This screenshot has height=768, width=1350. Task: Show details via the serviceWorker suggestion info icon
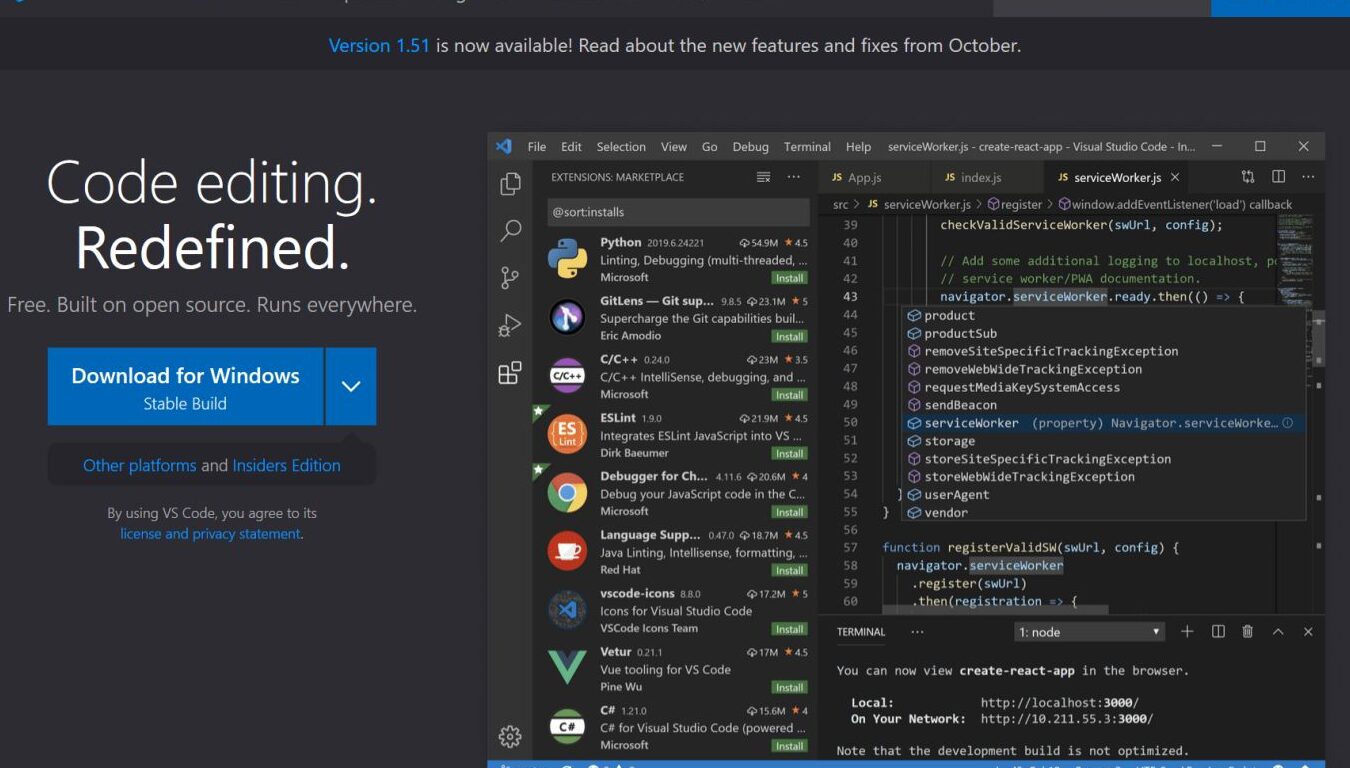click(1288, 423)
